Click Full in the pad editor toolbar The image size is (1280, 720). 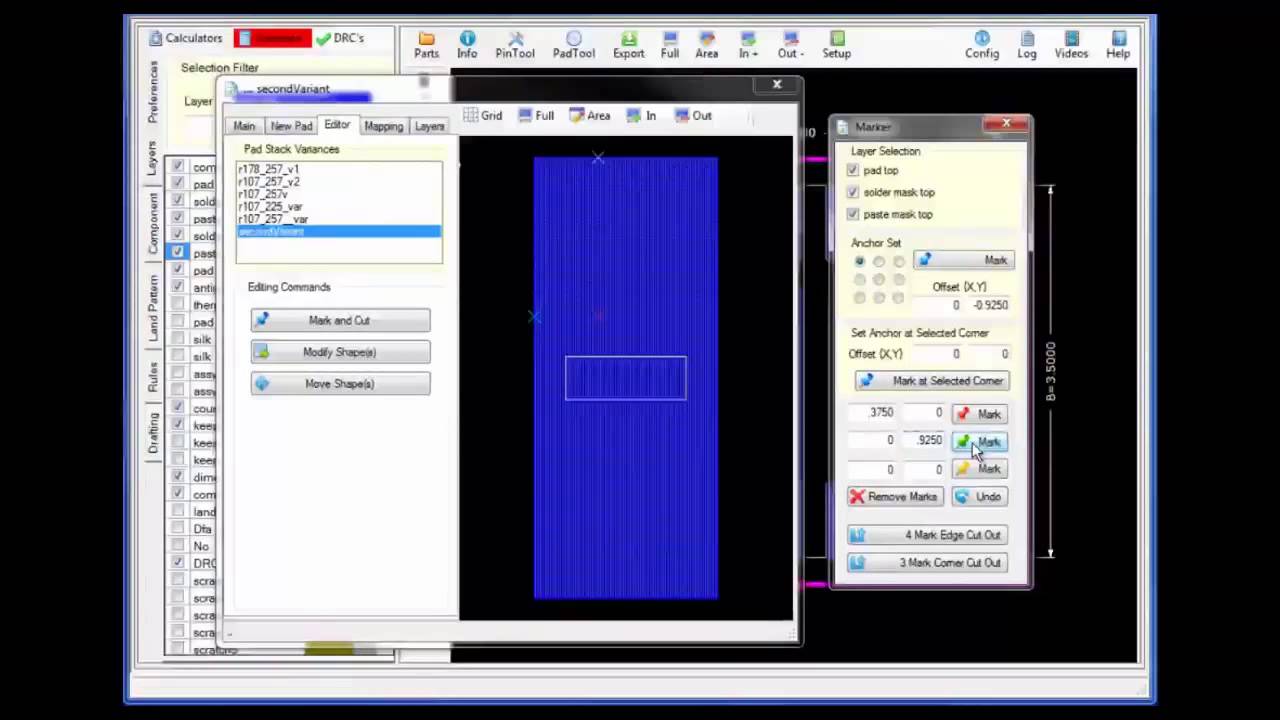click(x=536, y=115)
